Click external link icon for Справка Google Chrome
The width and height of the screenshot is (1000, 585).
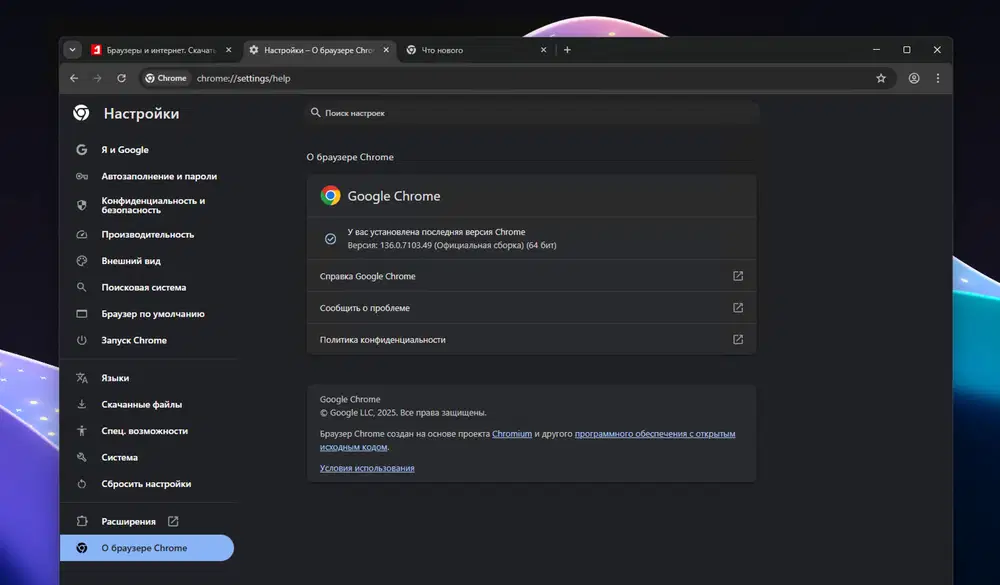(738, 276)
